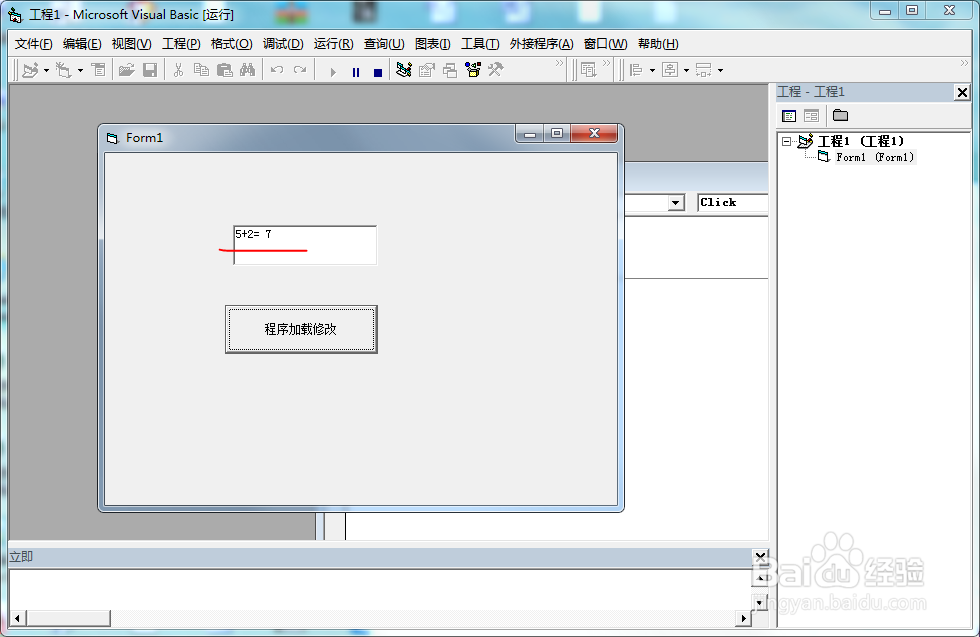Click the Save Project disk icon

pos(150,70)
